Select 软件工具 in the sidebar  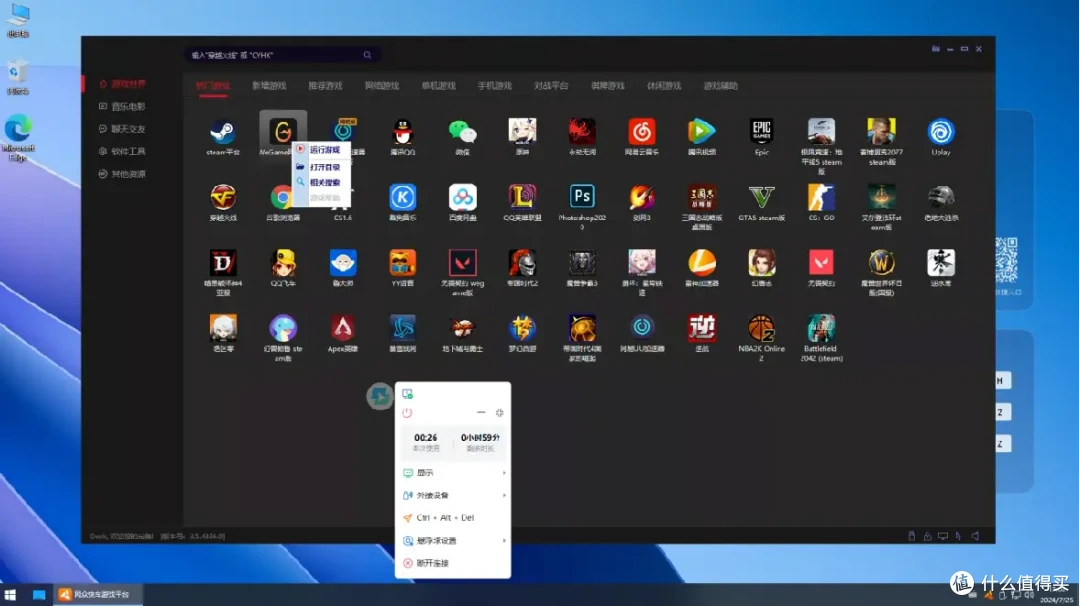coord(123,152)
